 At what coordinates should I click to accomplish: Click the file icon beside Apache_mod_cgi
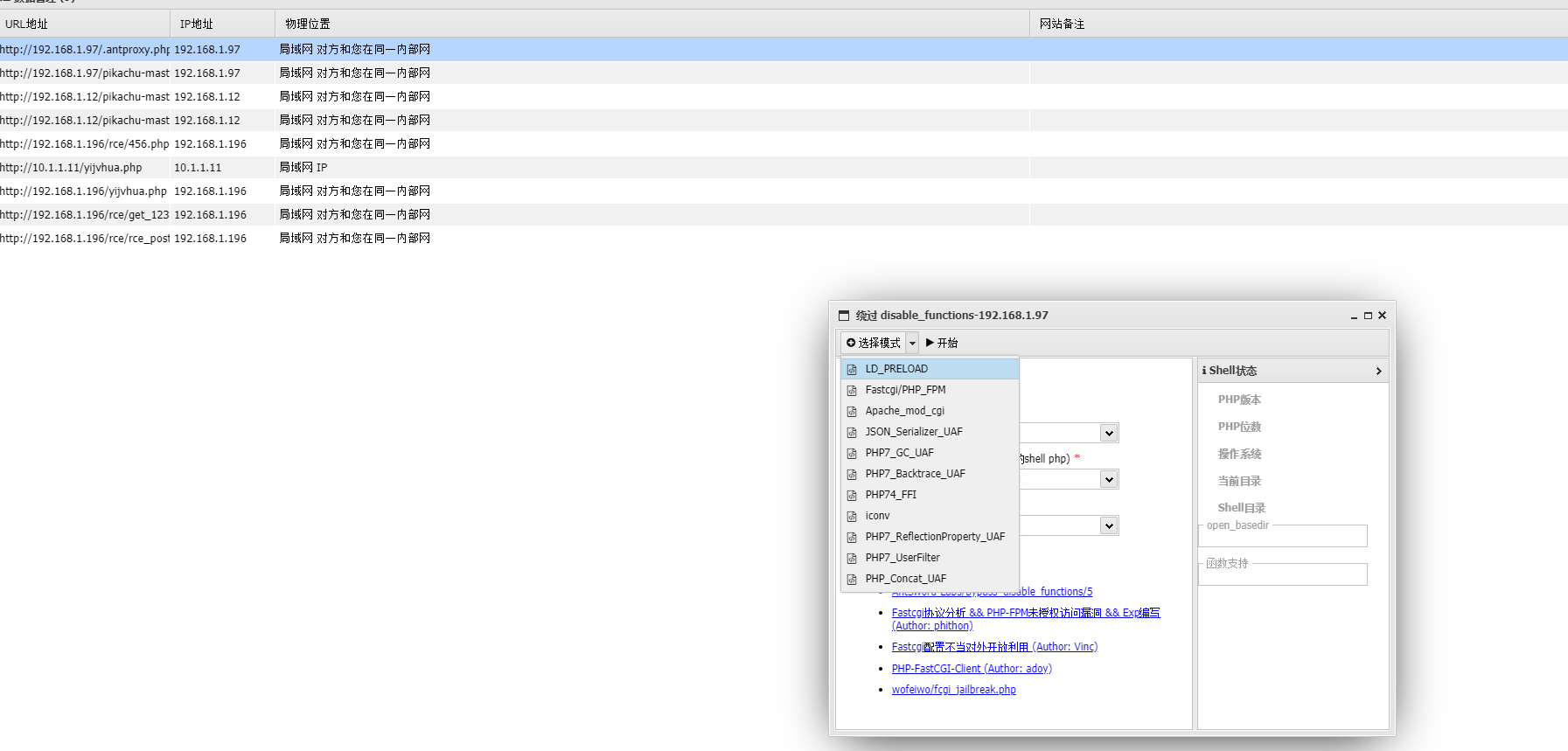click(x=852, y=411)
